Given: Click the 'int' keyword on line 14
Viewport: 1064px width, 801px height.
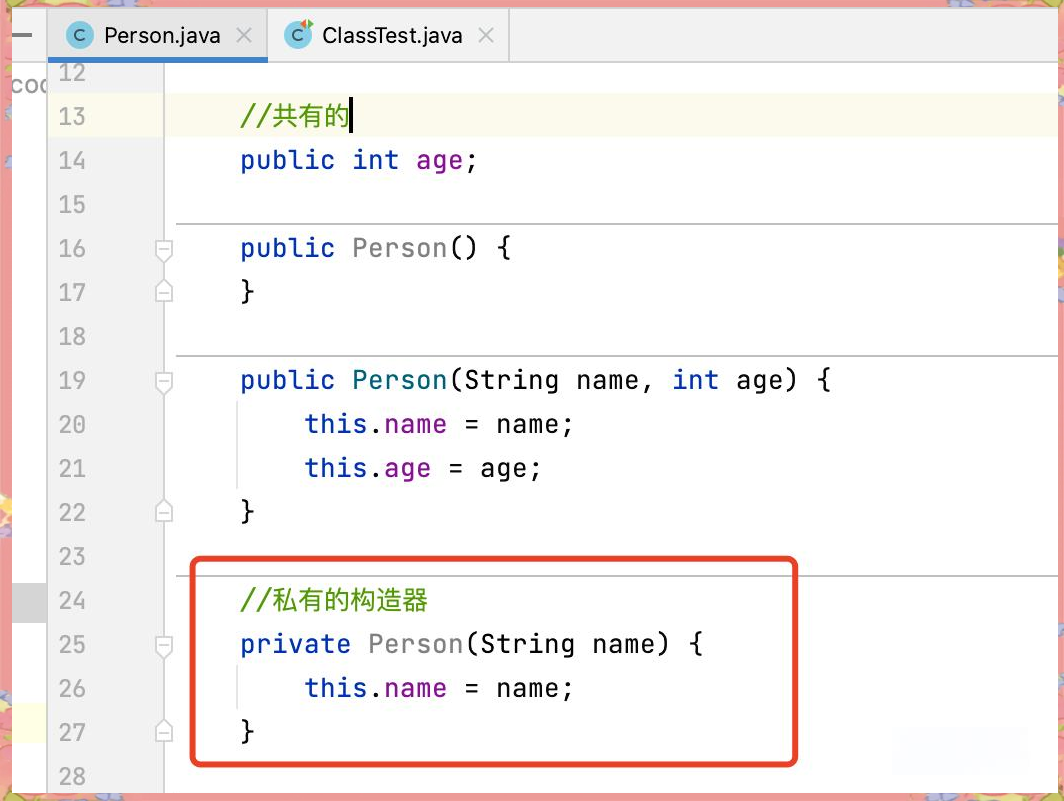Looking at the screenshot, I should 375,160.
